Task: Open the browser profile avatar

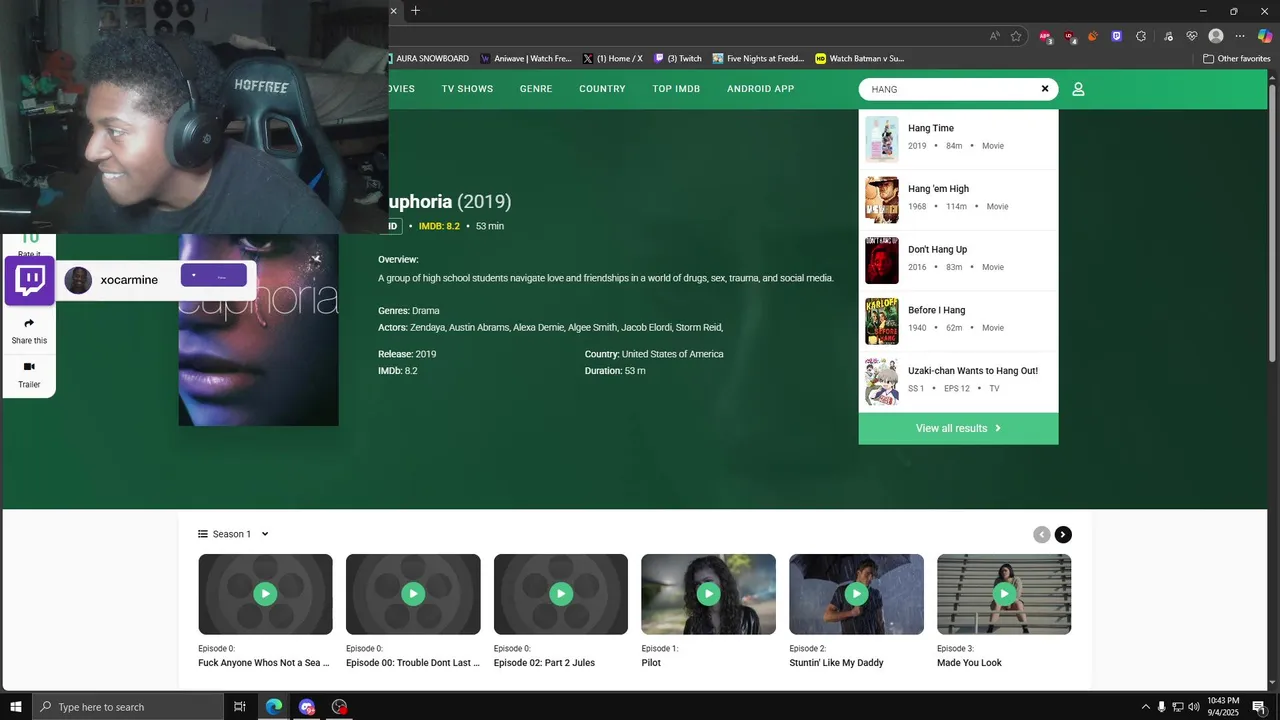Action: (x=1216, y=36)
